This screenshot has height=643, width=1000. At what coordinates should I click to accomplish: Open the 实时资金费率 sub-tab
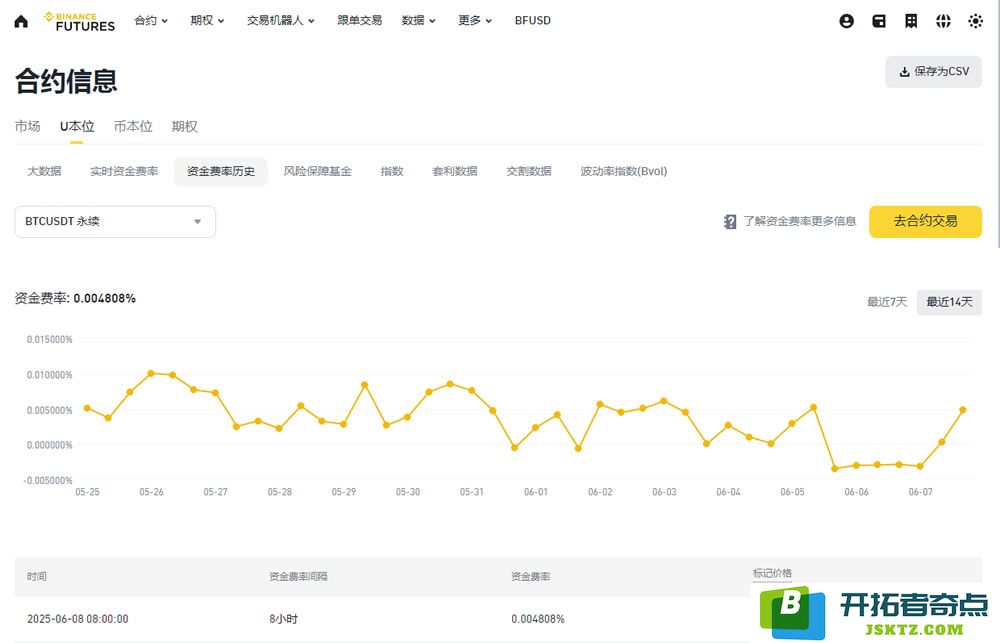tap(124, 171)
